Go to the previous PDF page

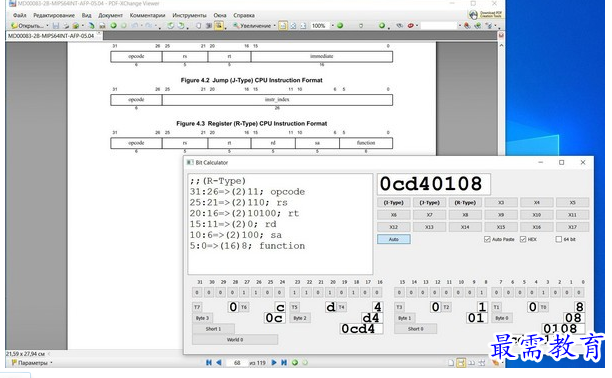click(219, 363)
